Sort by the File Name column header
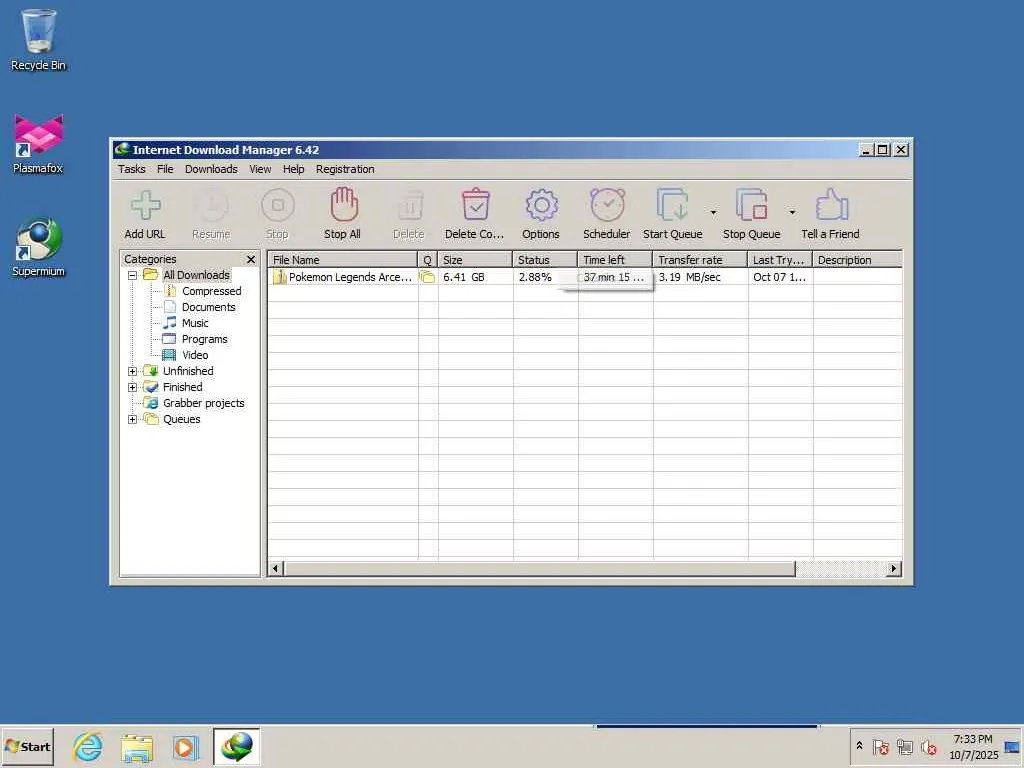1024x768 pixels. tap(342, 260)
